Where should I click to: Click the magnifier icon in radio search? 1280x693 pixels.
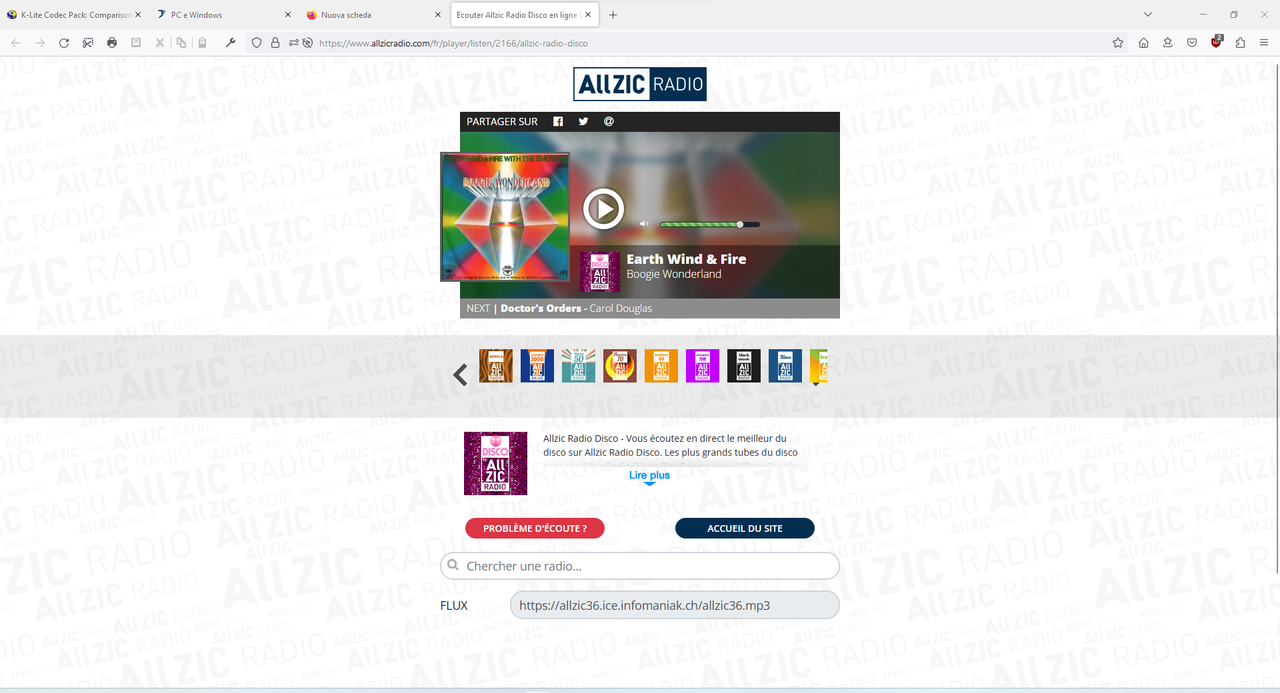(454, 566)
